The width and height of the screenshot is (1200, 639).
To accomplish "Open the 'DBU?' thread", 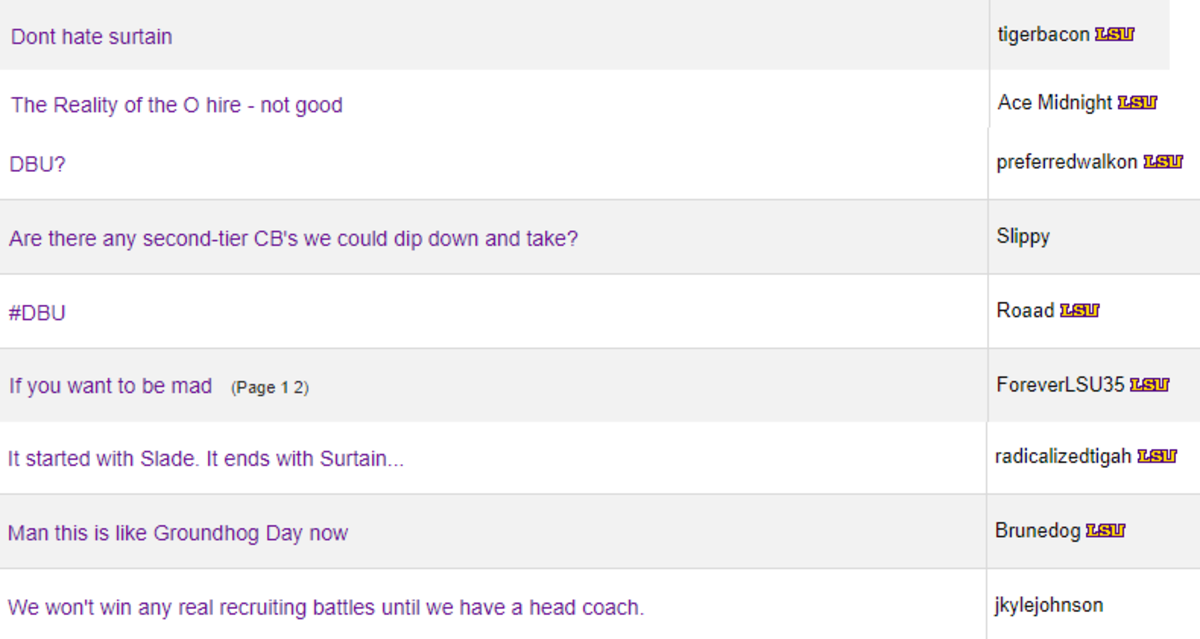I will 37,164.
